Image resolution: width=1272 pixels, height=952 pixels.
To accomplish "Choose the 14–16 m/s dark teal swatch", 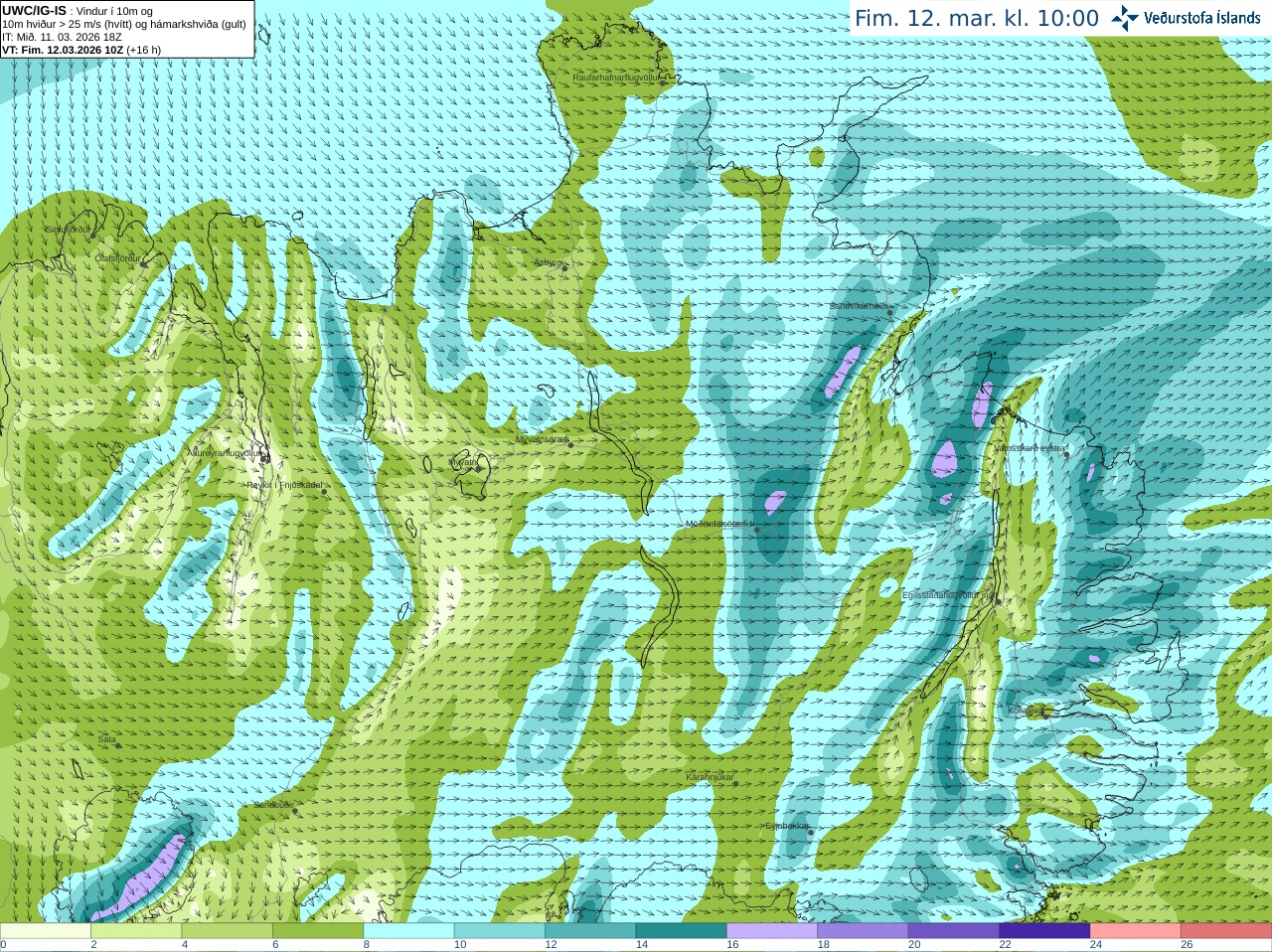I will tap(682, 931).
